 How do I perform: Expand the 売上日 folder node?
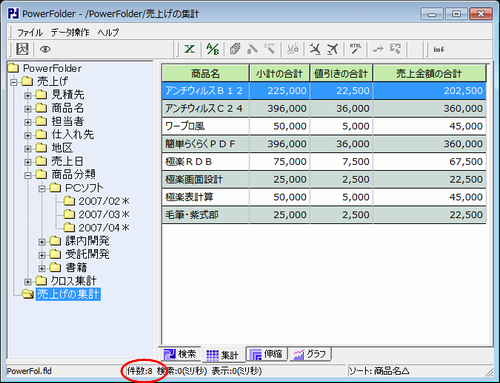[x=28, y=162]
